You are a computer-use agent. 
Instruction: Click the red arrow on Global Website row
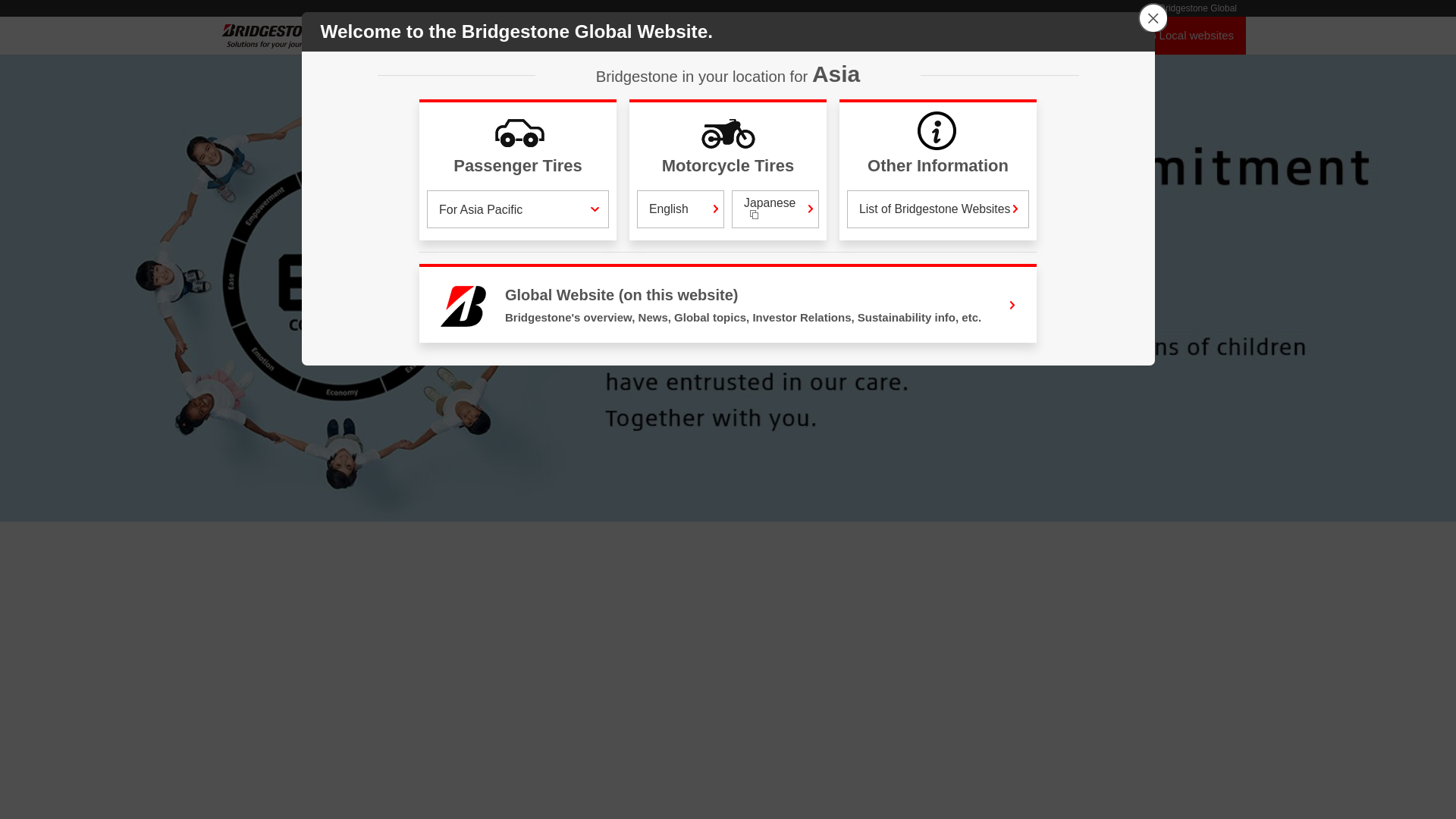(x=1012, y=306)
